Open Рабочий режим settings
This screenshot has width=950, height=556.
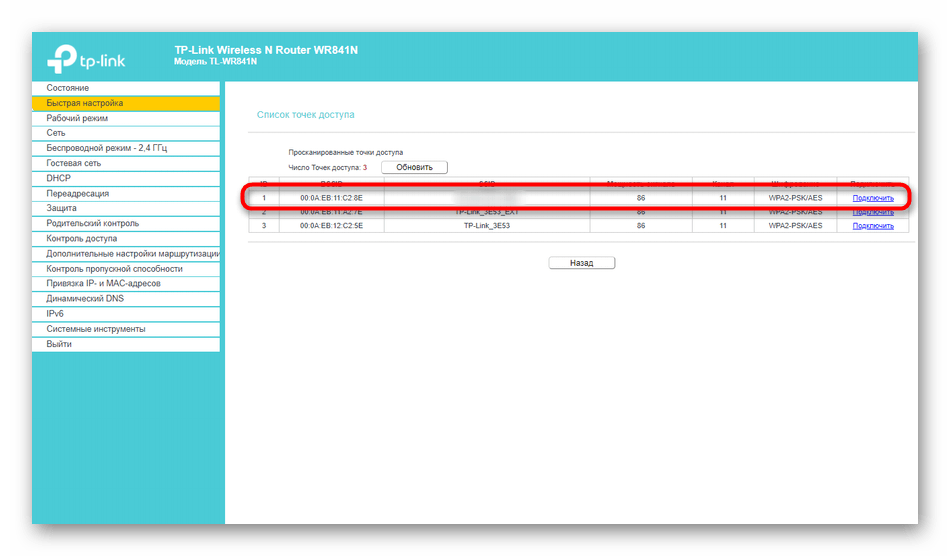pos(77,118)
